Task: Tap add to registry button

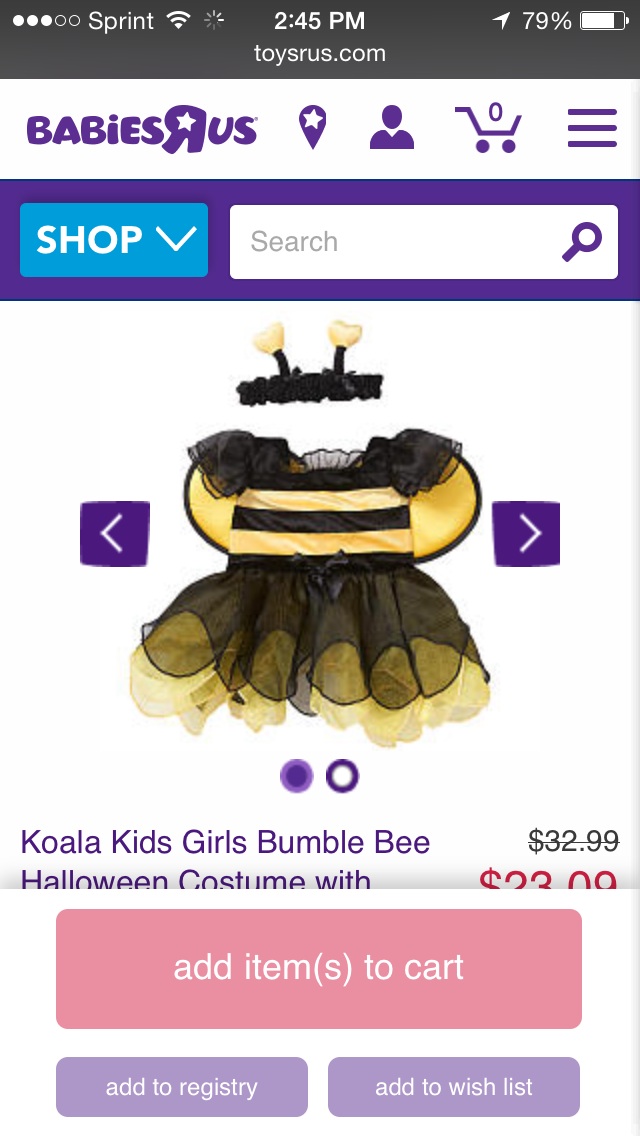Action: tap(182, 1087)
